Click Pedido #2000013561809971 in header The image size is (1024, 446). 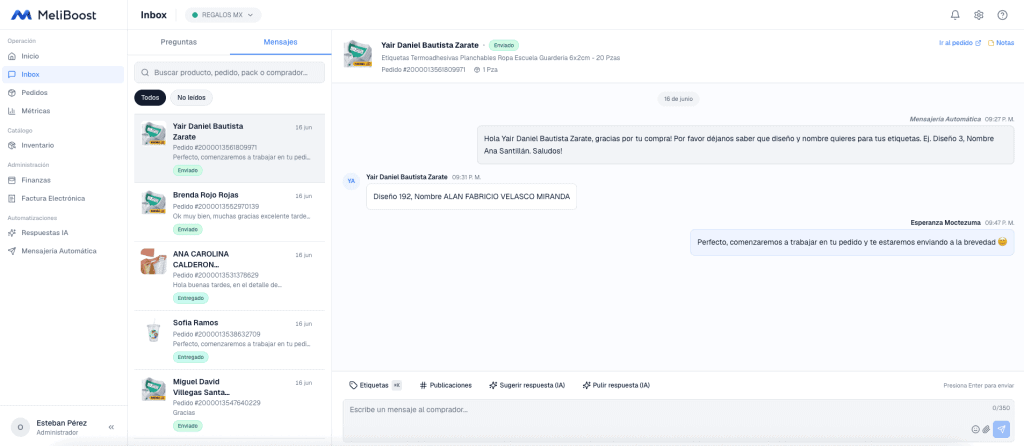coord(423,69)
